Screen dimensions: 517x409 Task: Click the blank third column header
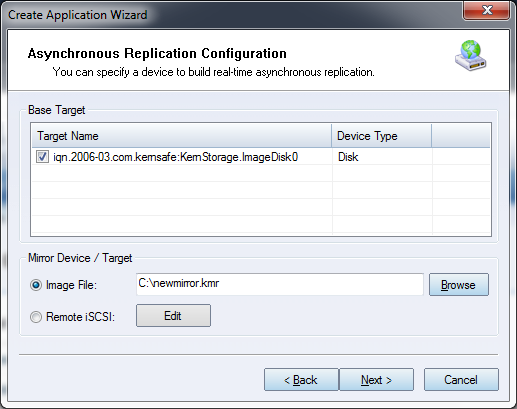[461, 136]
